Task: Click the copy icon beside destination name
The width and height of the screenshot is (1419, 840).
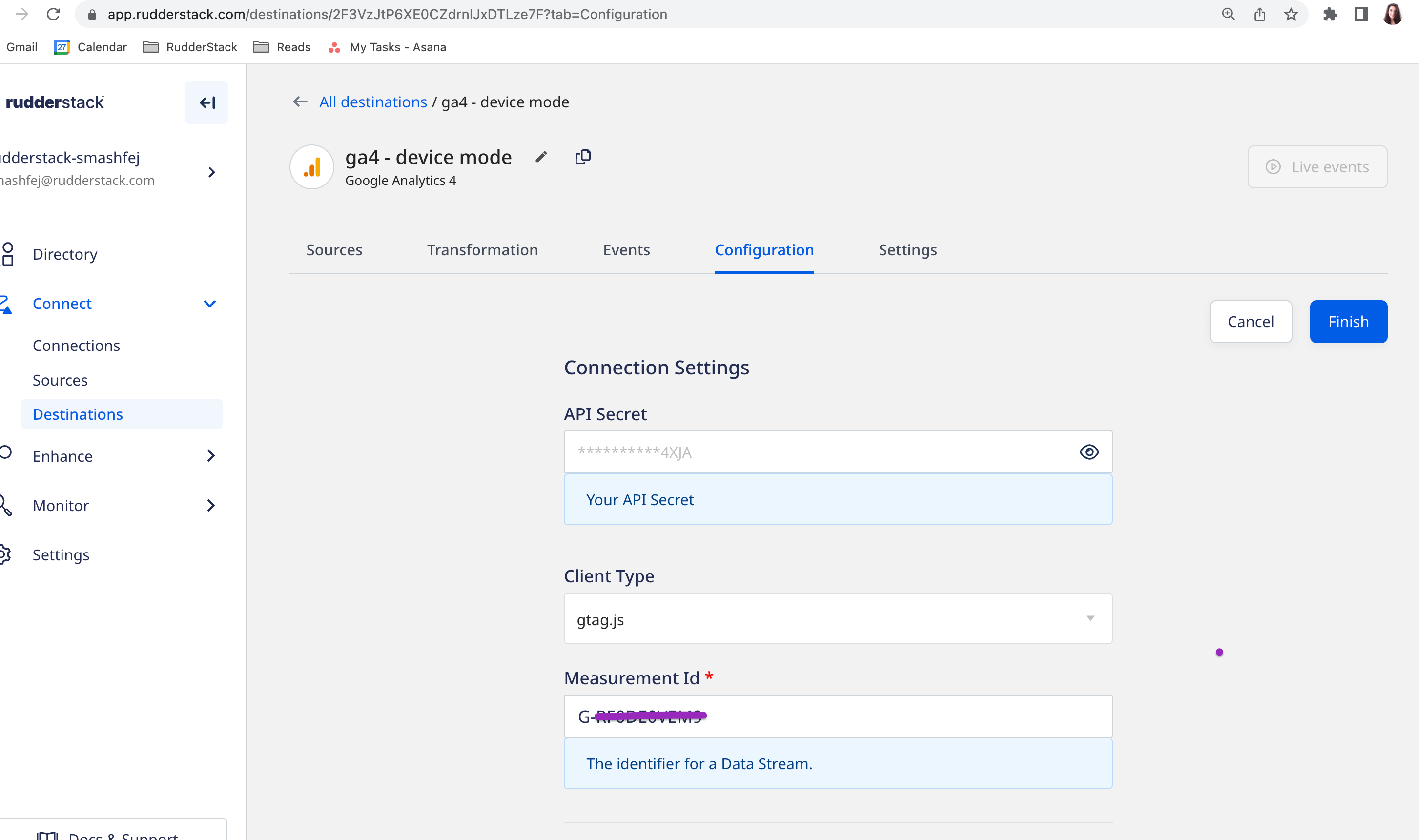Action: click(582, 157)
